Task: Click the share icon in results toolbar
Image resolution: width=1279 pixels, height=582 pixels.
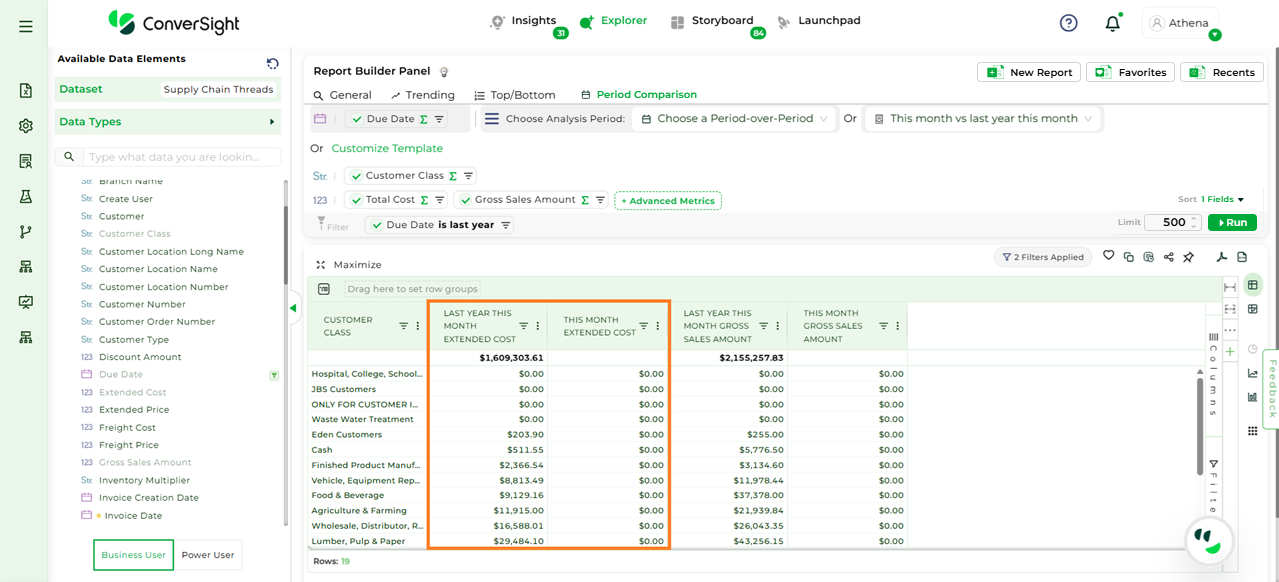Action: [1168, 257]
